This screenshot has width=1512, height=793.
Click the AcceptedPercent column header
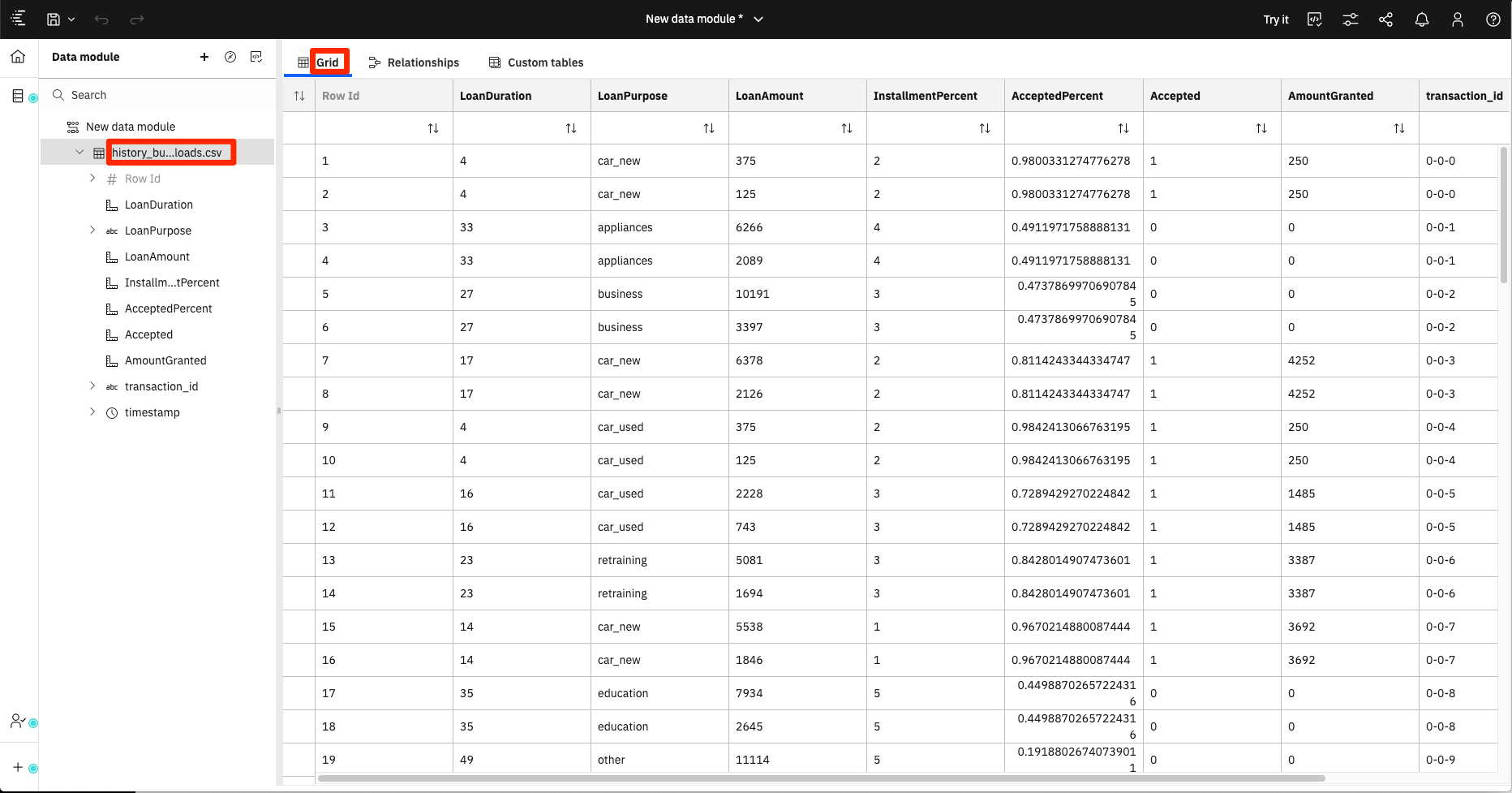point(1074,96)
